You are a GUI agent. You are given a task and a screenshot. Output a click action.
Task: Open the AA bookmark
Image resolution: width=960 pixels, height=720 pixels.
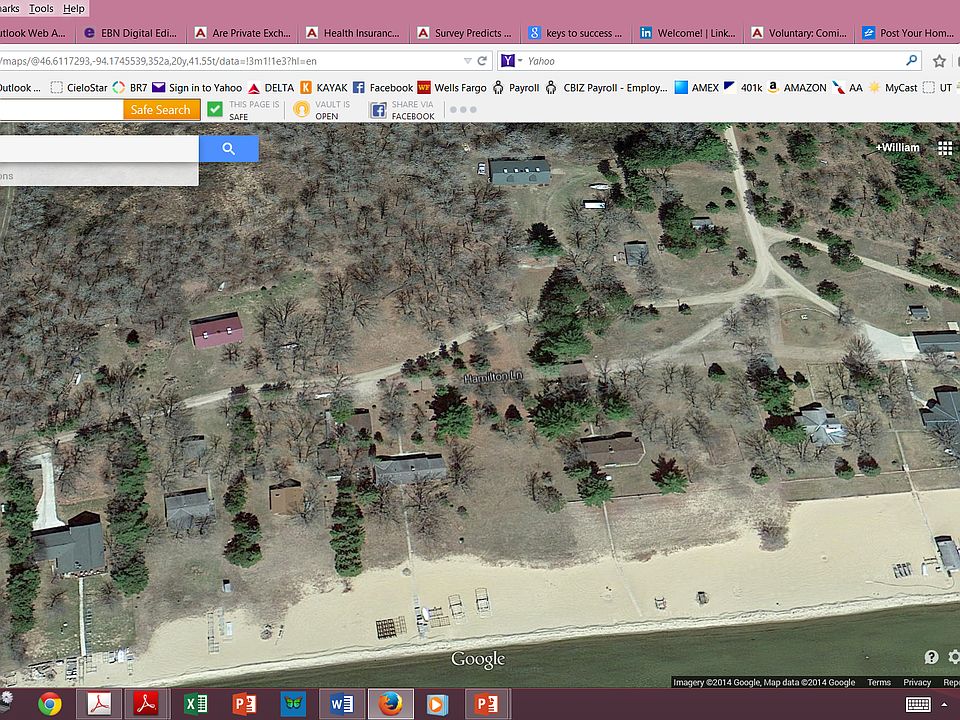click(847, 88)
